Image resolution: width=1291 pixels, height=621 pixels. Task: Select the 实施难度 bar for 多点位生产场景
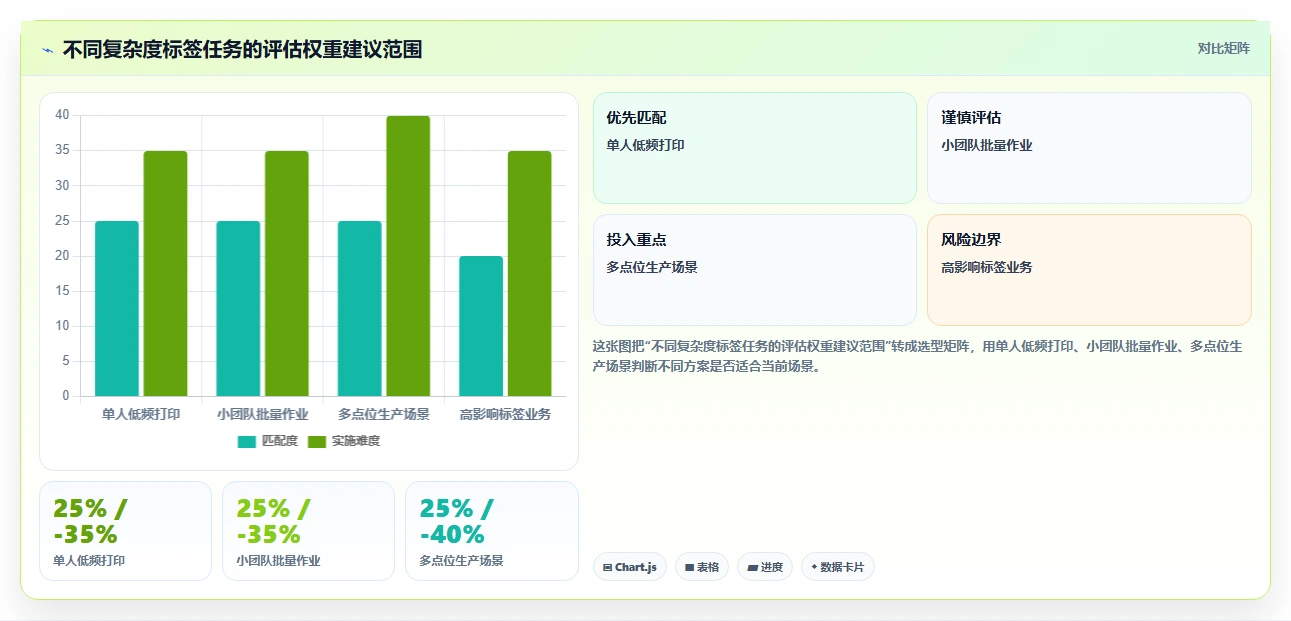pos(408,256)
